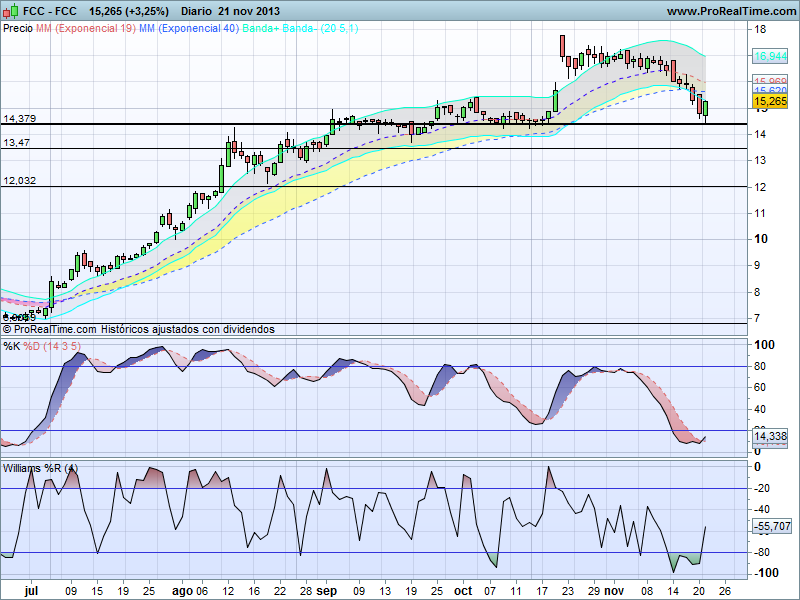
Task: Click the 16,944 upper band price tag
Action: pyautogui.click(x=770, y=57)
